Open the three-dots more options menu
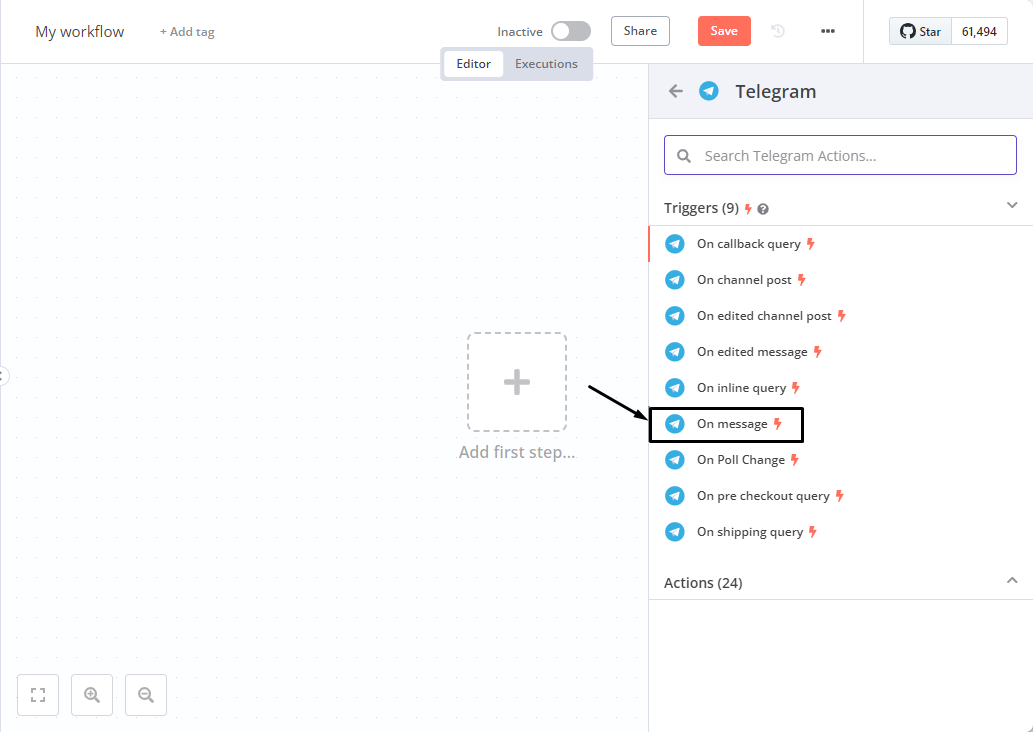This screenshot has height=732, width=1033. 828,31
